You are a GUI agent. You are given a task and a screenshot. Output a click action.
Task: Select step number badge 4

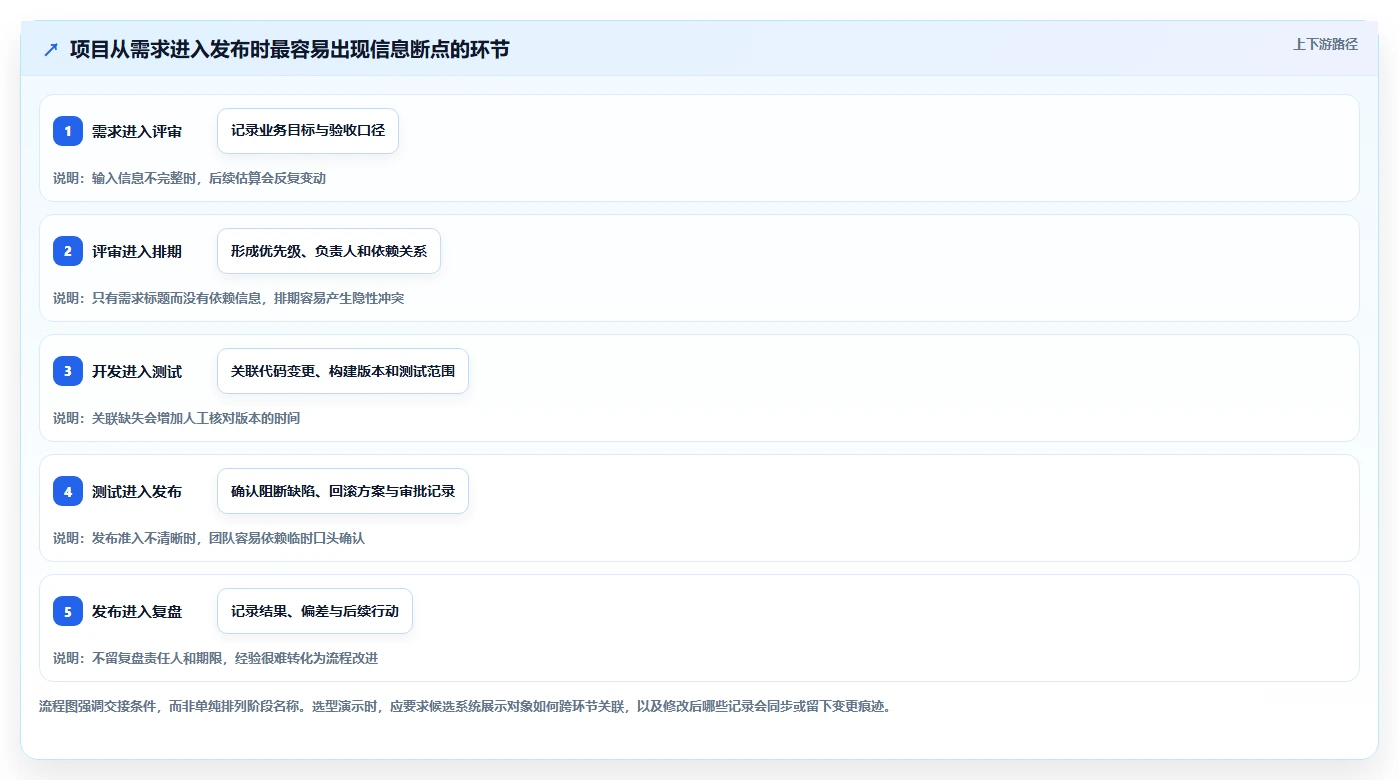point(68,491)
